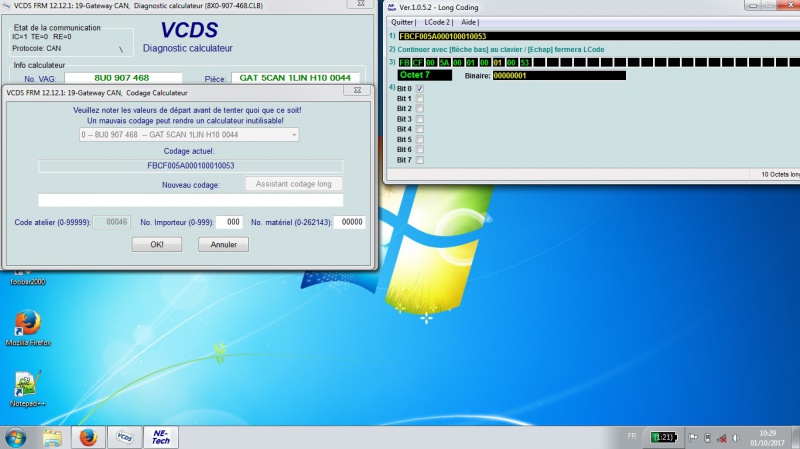Check the Bit 4 checkbox
The width and height of the screenshot is (800, 449).
pos(420,129)
